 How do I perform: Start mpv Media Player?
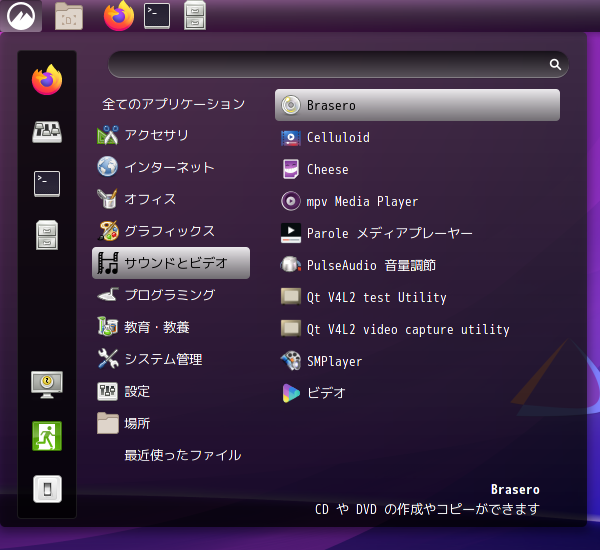[x=417, y=201]
